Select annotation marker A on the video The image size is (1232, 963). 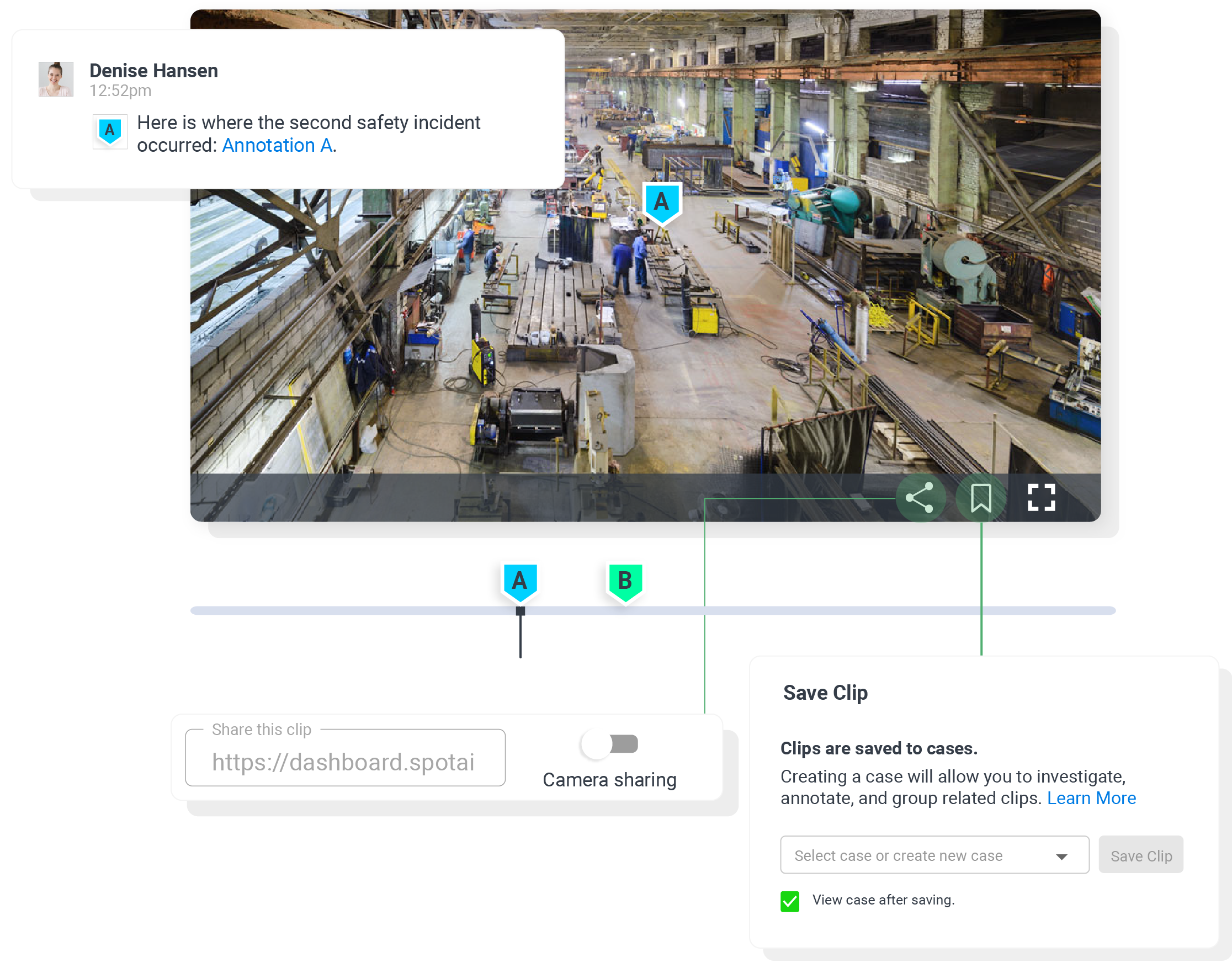pos(662,204)
